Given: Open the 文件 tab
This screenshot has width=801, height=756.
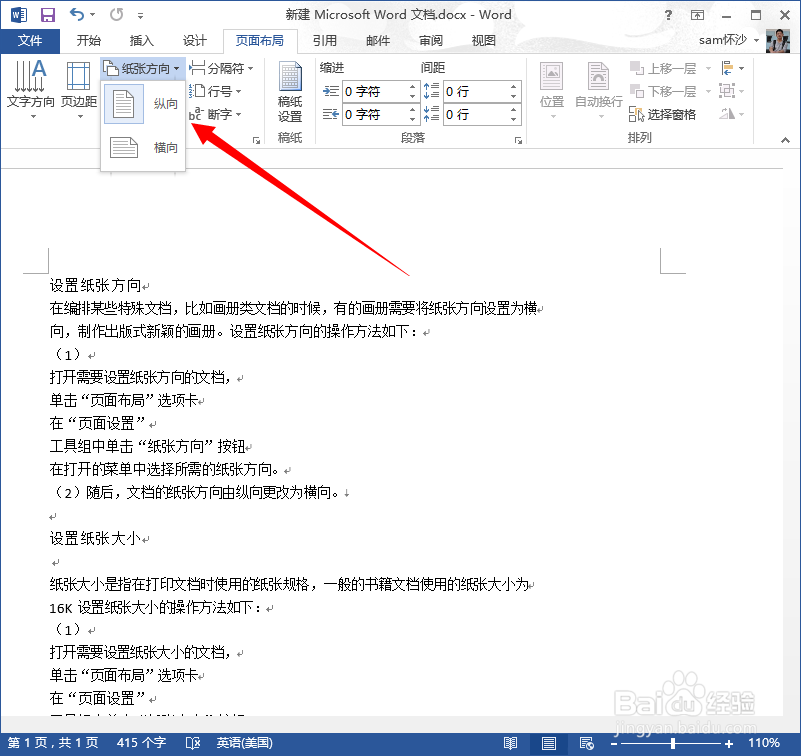Looking at the screenshot, I should (x=30, y=40).
